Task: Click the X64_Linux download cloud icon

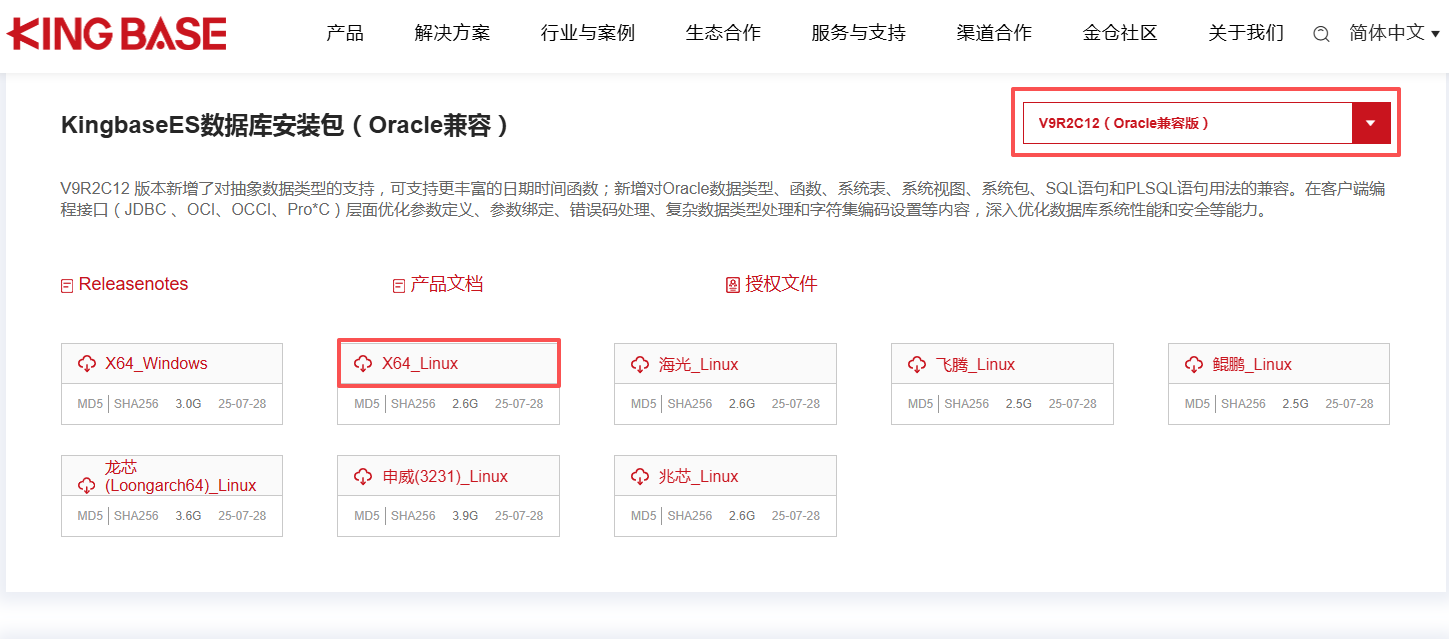Action: point(363,364)
